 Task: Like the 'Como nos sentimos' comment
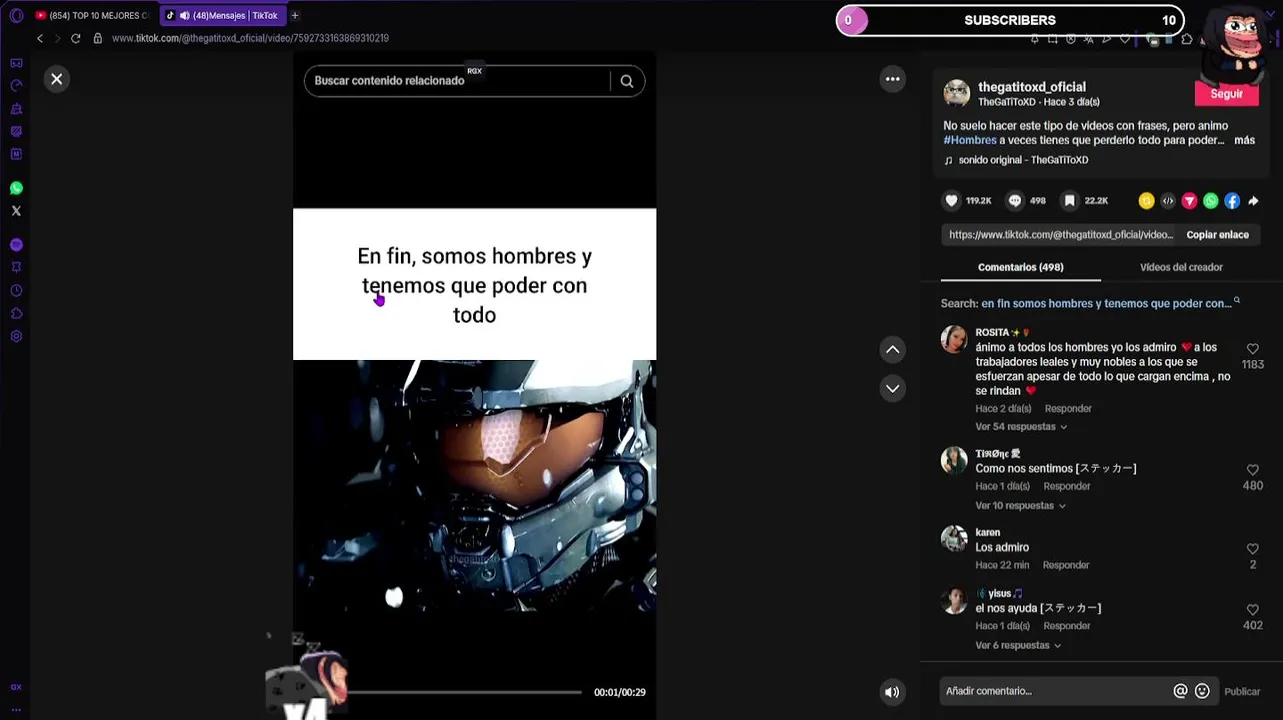(x=1252, y=470)
